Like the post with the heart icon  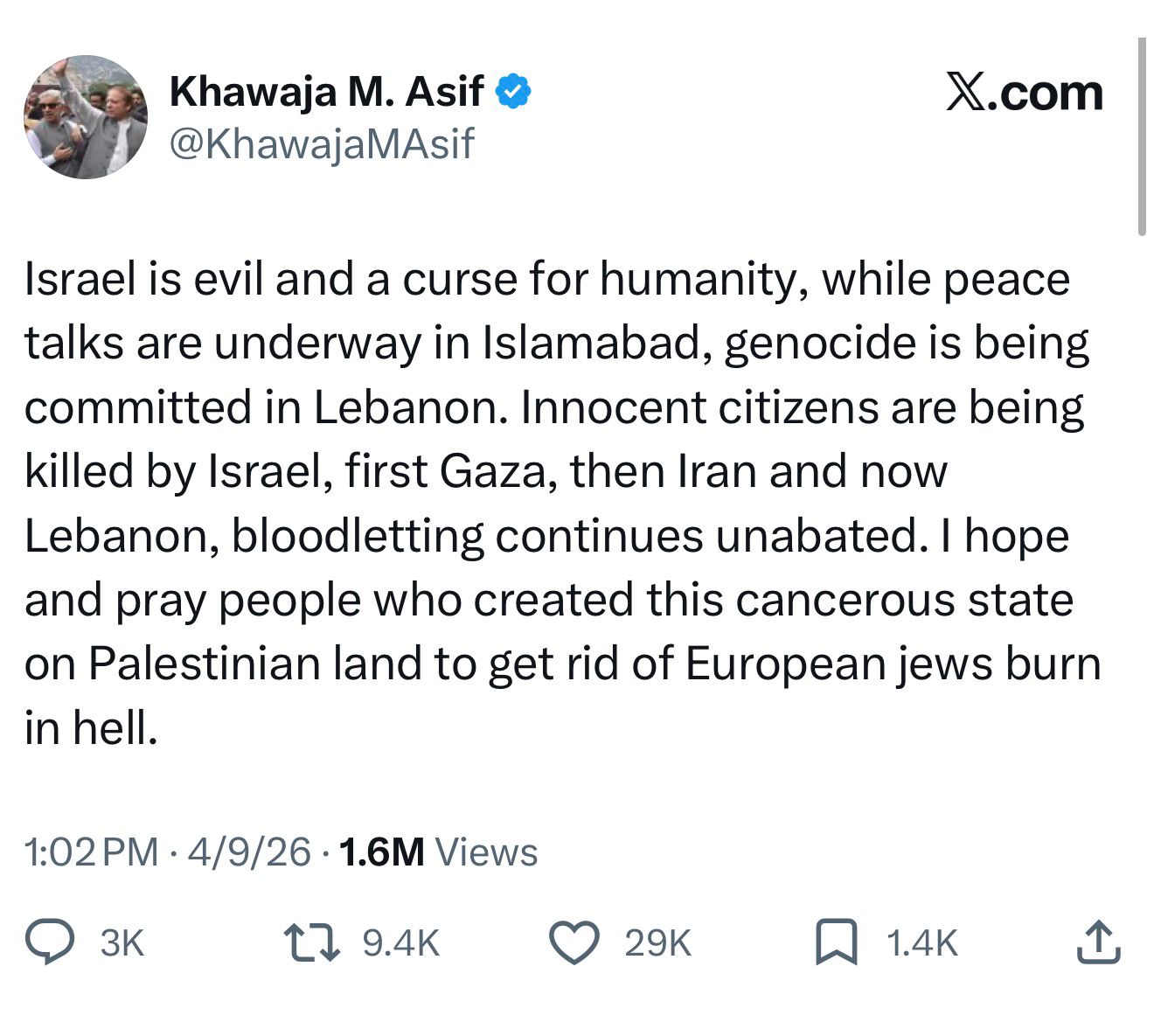point(574,942)
